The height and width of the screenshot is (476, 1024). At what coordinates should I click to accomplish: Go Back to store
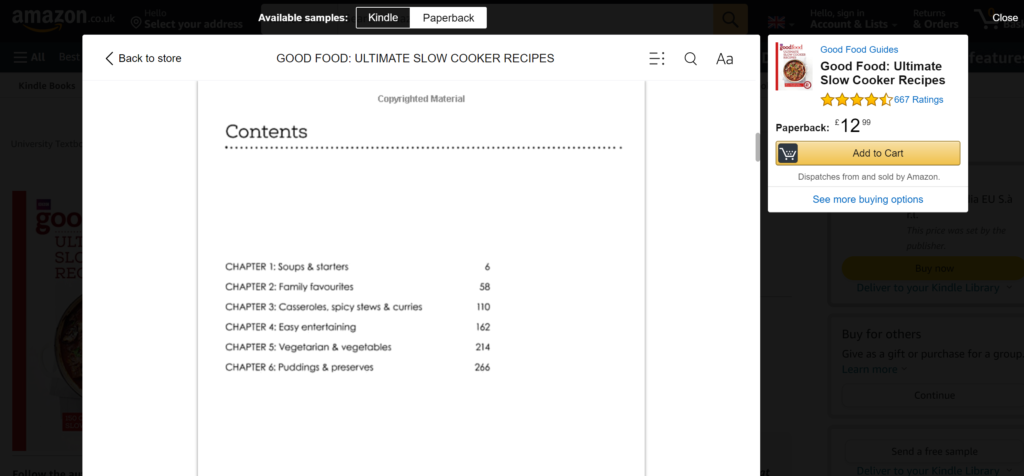[143, 58]
